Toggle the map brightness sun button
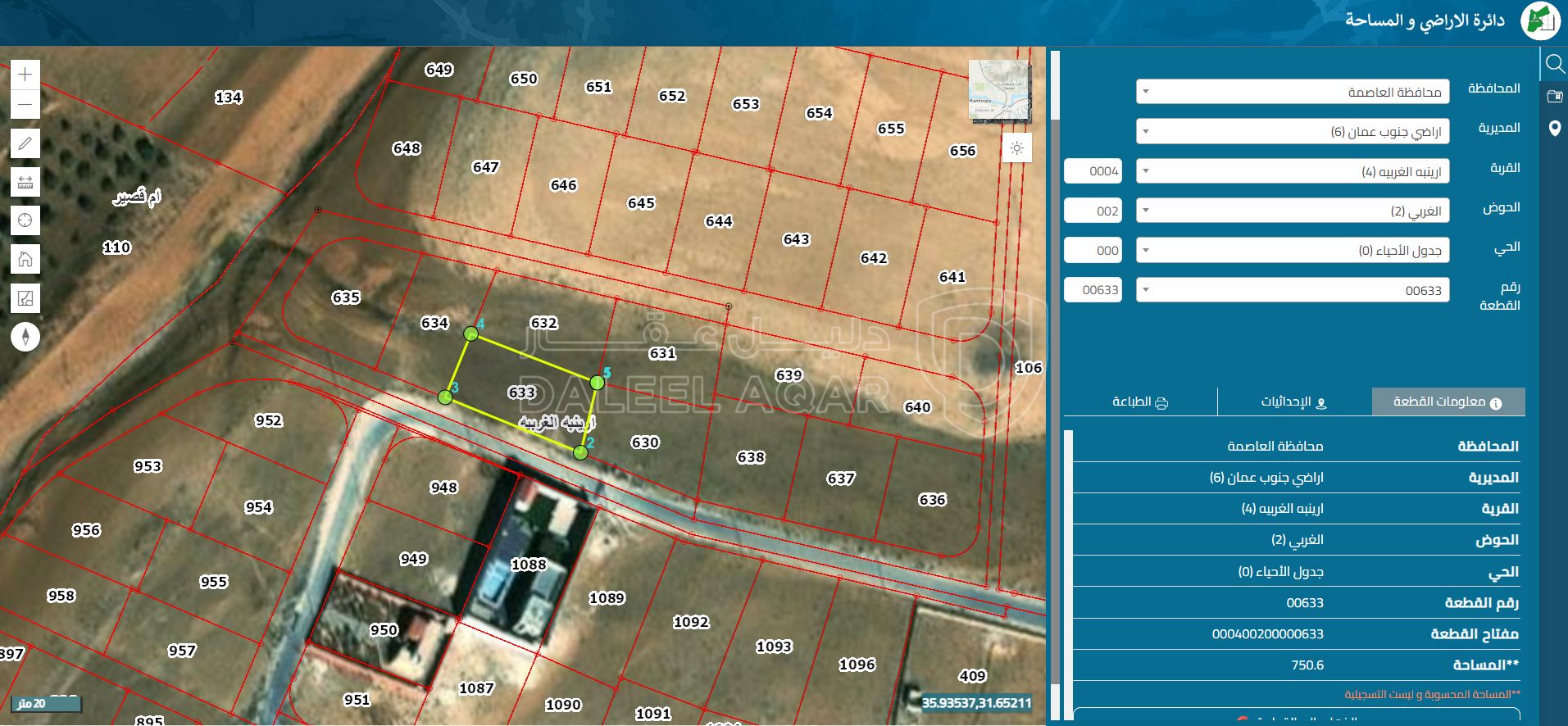Screen dimensions: 1568x726 (1016, 148)
